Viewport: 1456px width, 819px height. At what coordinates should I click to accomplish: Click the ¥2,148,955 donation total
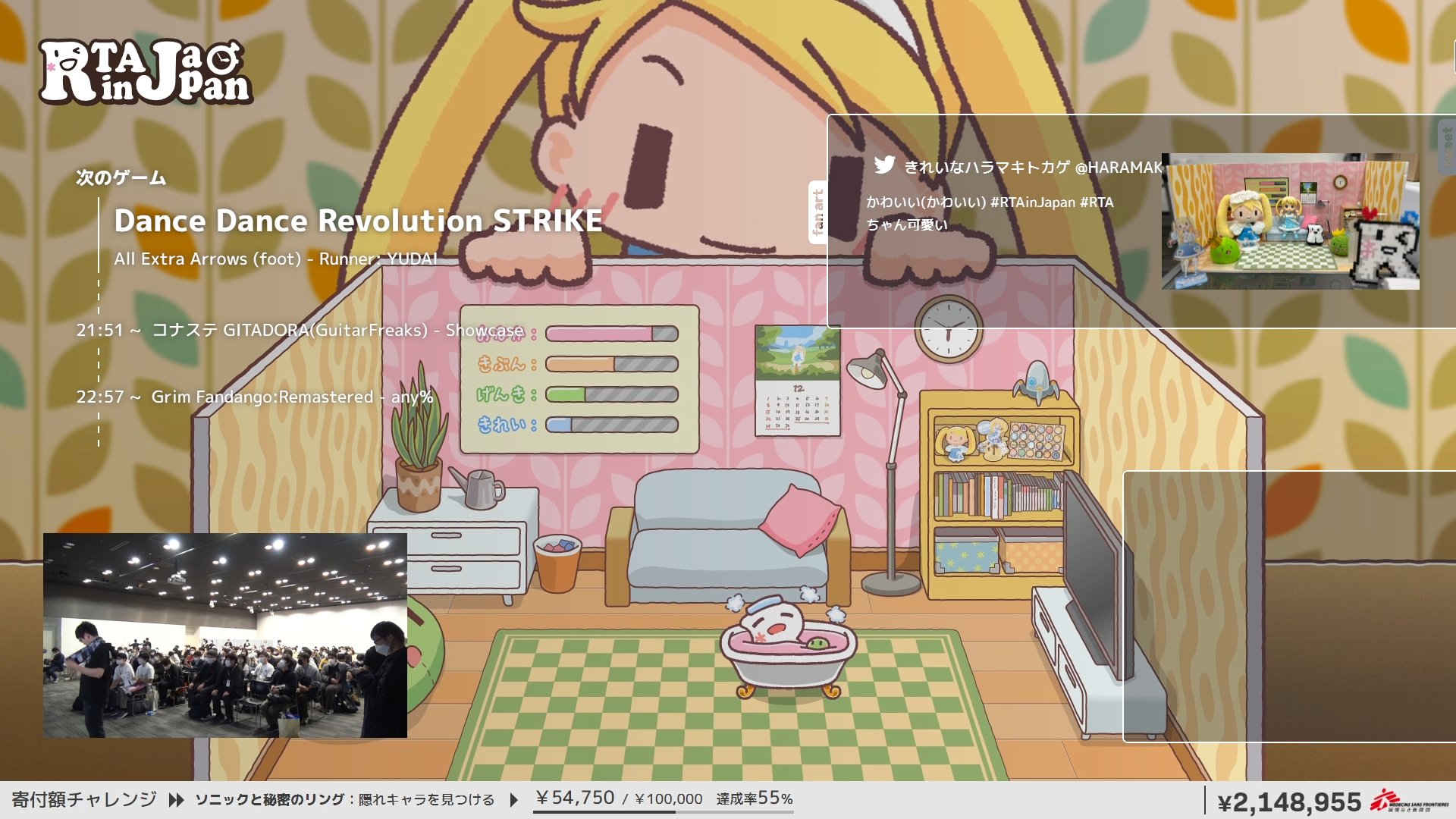[x=1289, y=802]
